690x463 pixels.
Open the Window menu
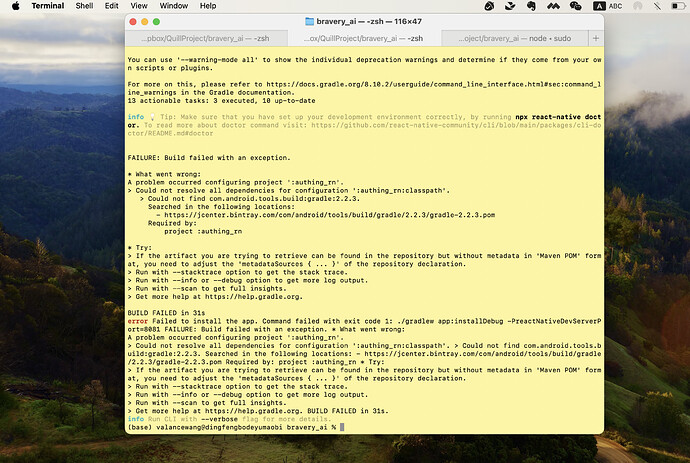173,6
